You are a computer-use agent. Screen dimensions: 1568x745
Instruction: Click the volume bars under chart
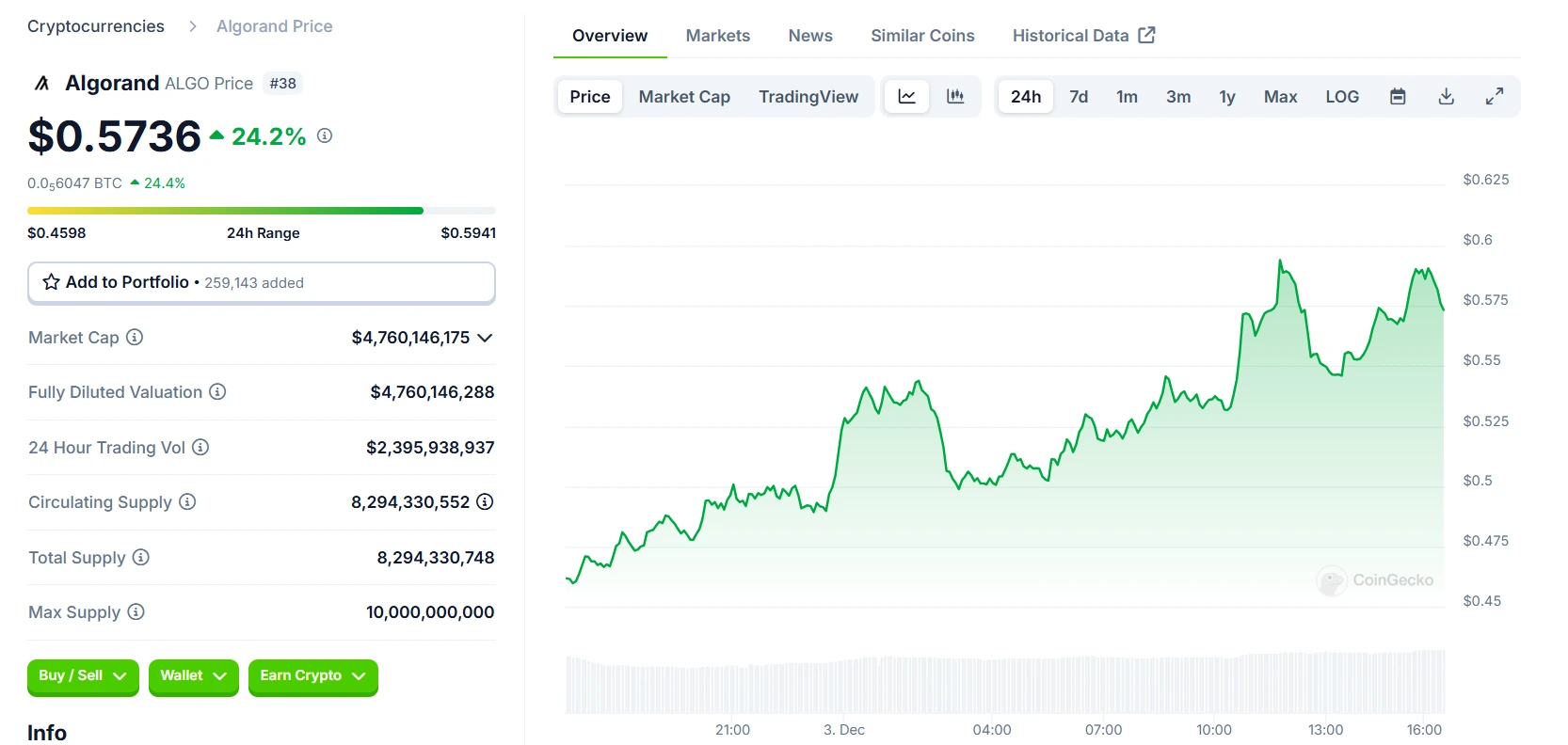(x=1005, y=684)
